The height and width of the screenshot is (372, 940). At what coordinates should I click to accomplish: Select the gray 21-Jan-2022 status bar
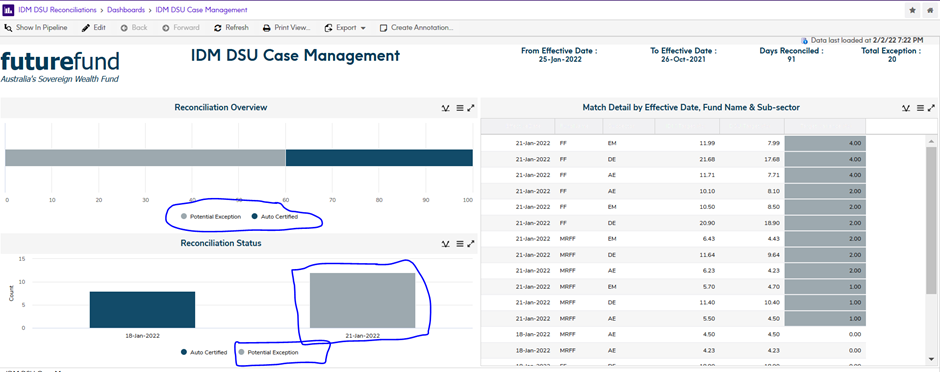362,301
